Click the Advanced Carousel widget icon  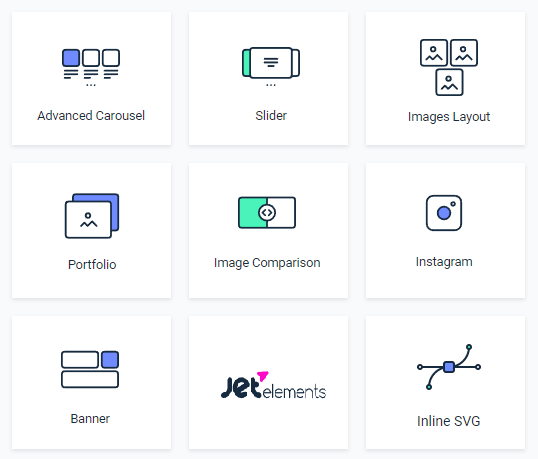pos(91,68)
